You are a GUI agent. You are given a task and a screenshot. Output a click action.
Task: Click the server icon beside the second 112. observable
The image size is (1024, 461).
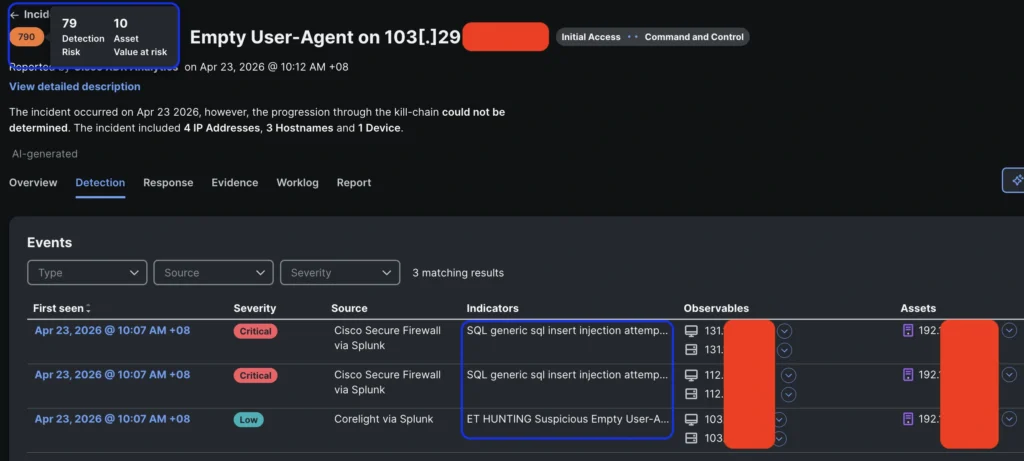click(x=691, y=394)
